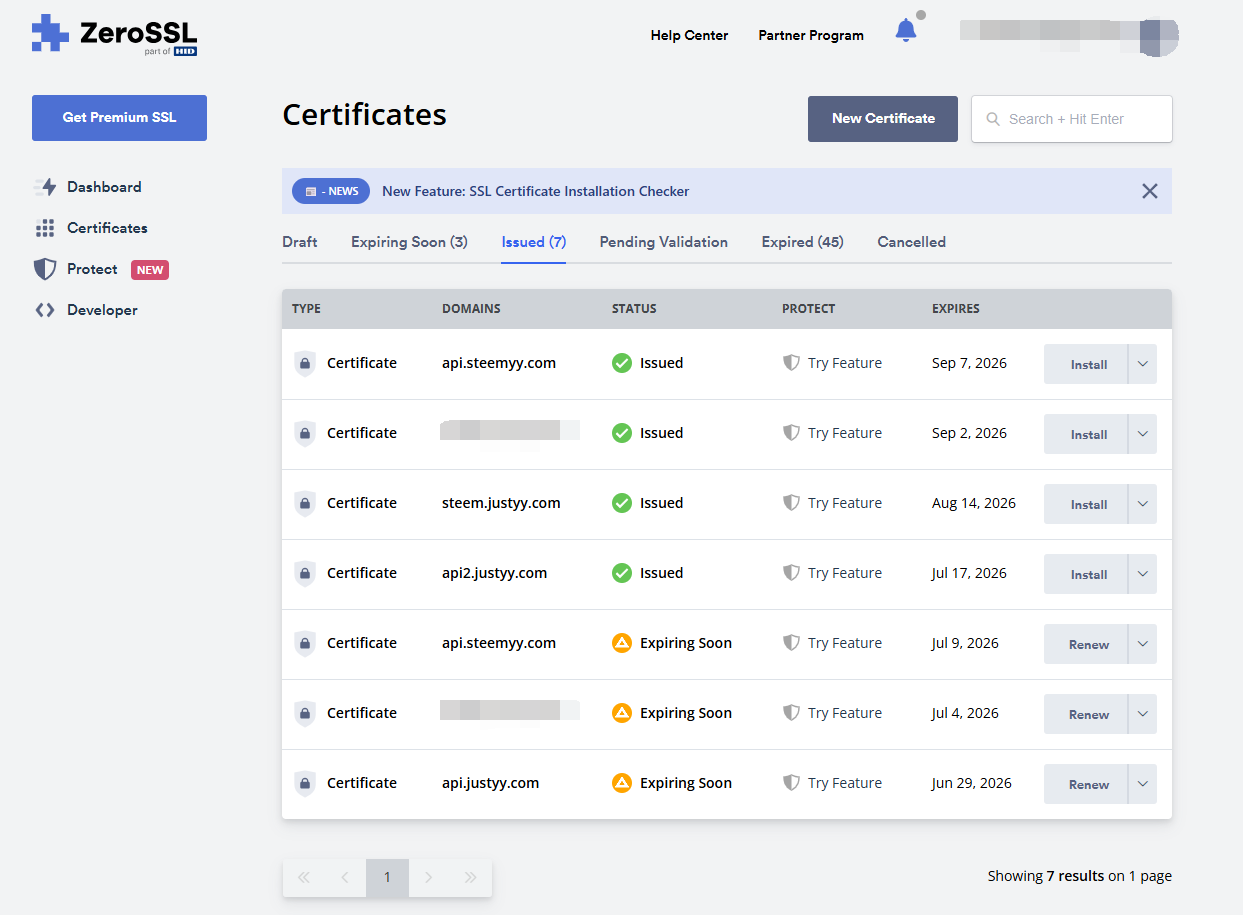Screen dimensions: 1243x915
Task: Click the blue NEWS badge
Action: (331, 191)
